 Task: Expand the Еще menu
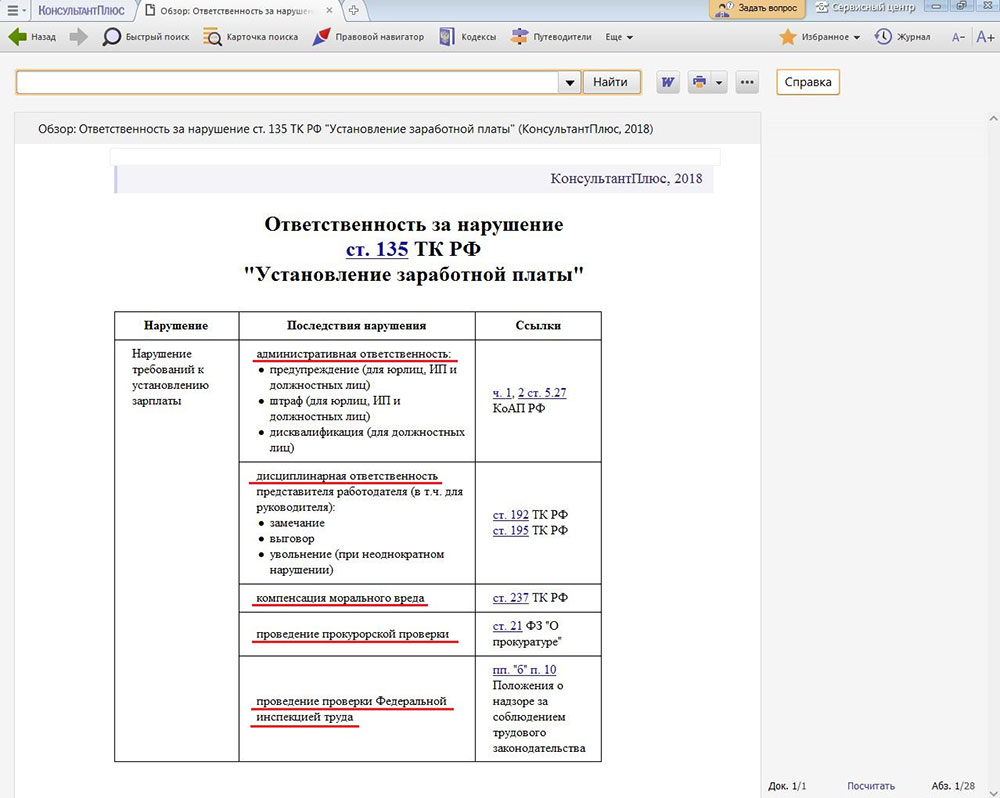pos(619,37)
